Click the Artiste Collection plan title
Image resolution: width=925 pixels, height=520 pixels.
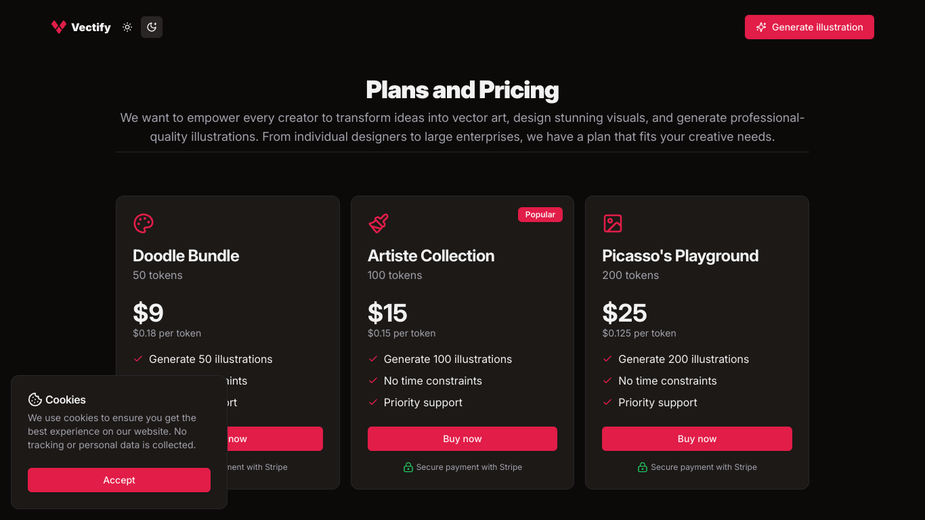pyautogui.click(x=431, y=256)
